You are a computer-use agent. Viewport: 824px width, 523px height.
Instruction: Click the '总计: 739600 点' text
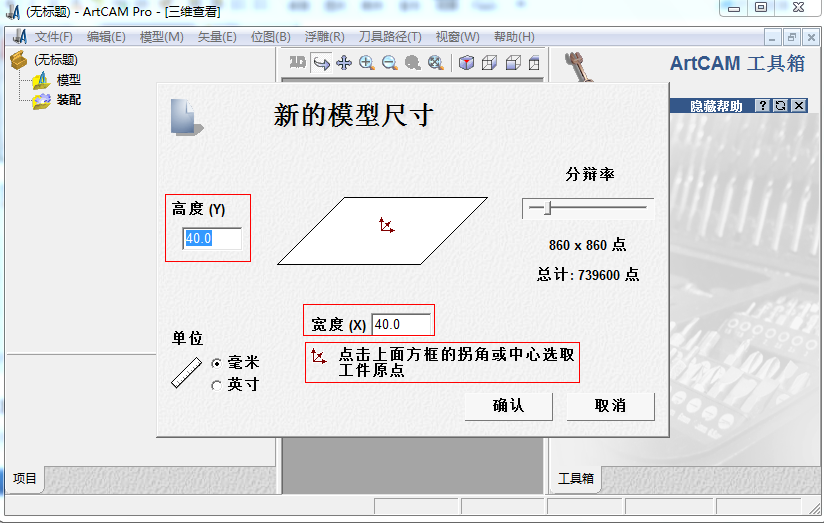(x=588, y=275)
